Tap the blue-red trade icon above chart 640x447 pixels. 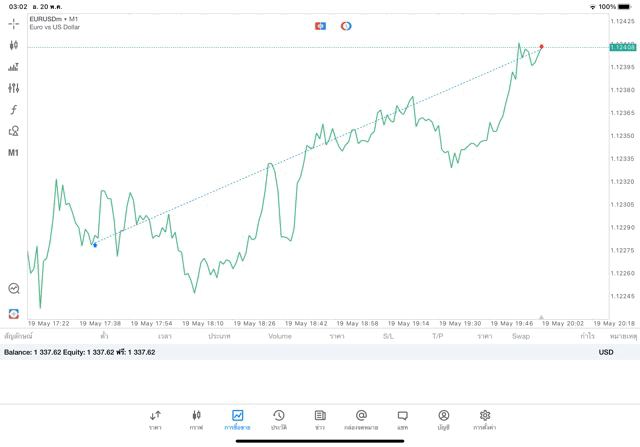pos(320,26)
